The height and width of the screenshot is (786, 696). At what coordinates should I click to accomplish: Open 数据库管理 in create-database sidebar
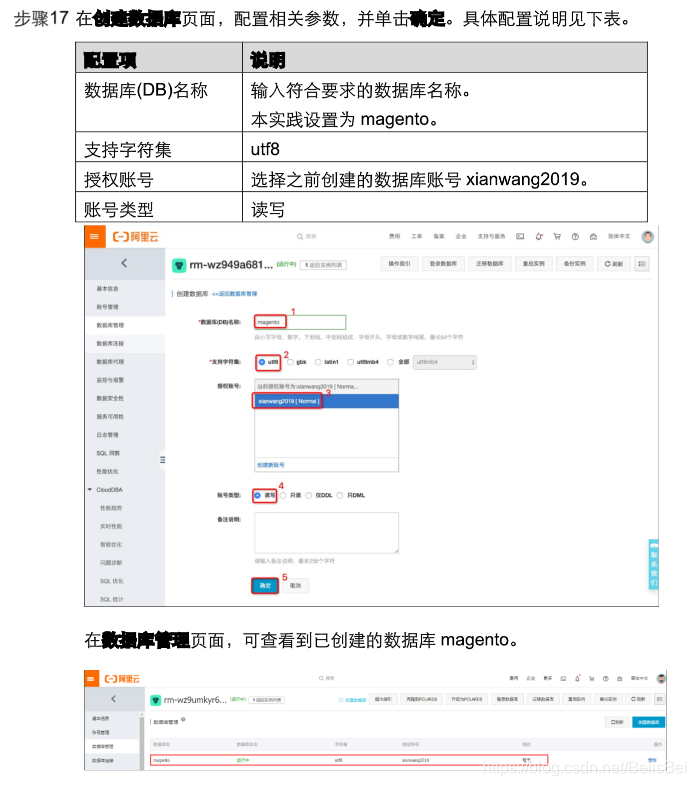click(110, 325)
